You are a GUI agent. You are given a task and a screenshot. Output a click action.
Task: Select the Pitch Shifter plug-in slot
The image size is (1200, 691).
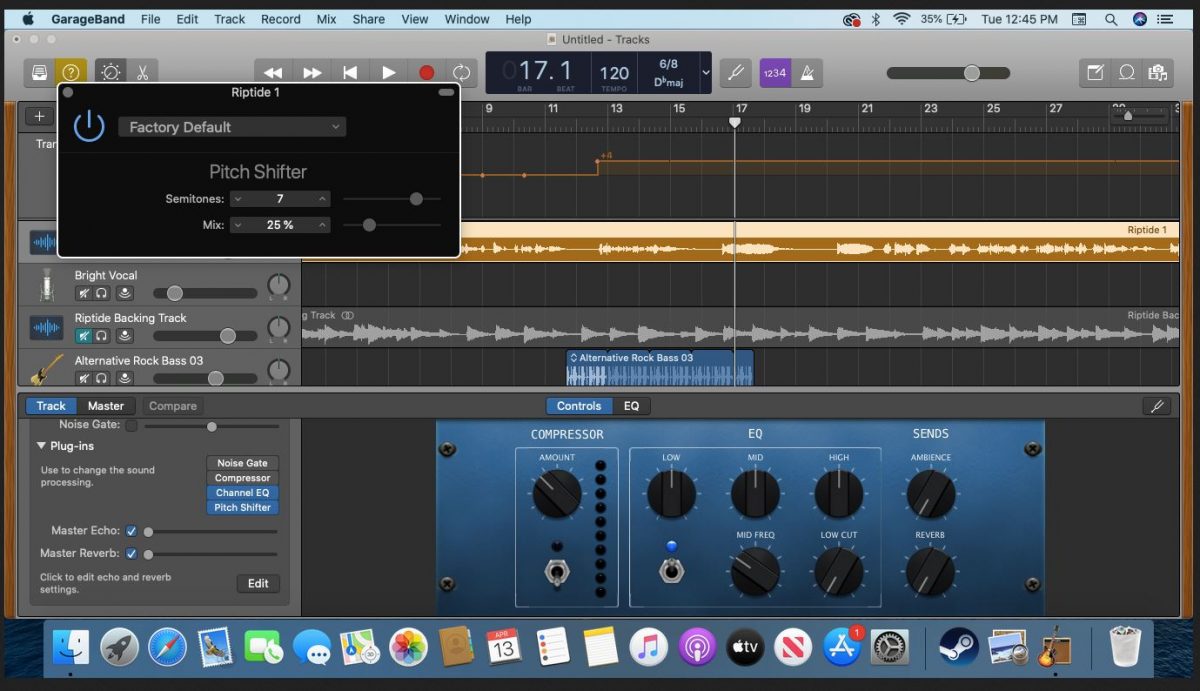pos(242,507)
